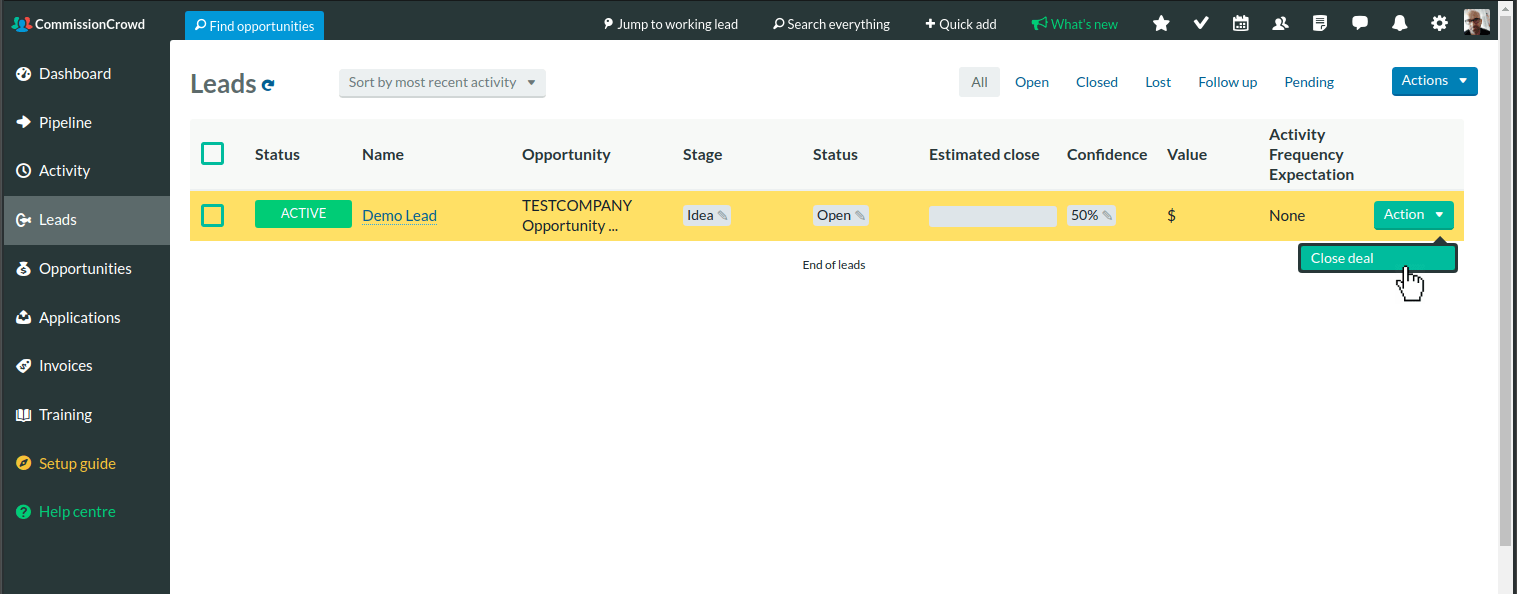Edit the Open status pencil icon
This screenshot has width=1517, height=594.
[860, 216]
